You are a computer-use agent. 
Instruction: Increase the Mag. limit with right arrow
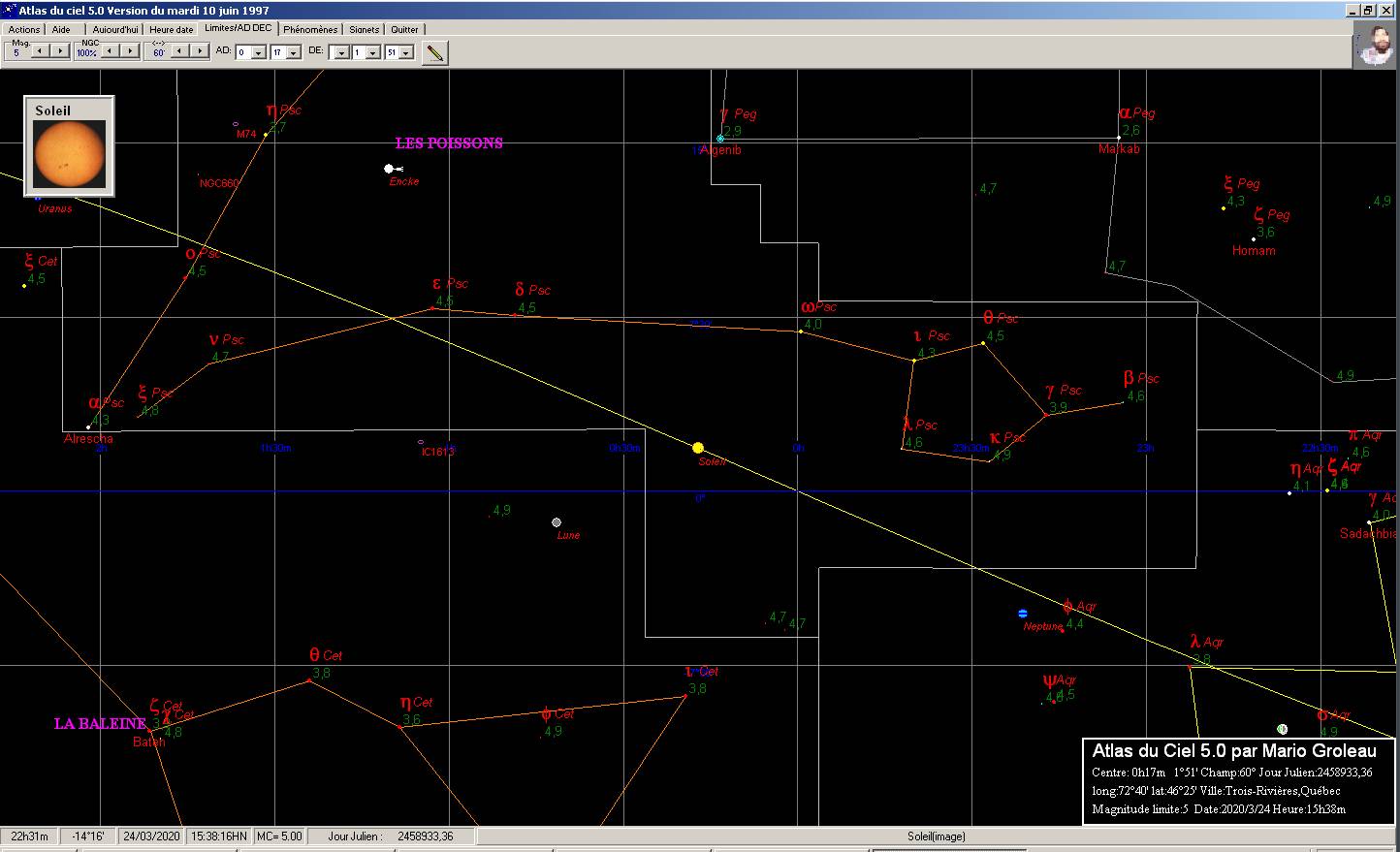[x=60, y=51]
